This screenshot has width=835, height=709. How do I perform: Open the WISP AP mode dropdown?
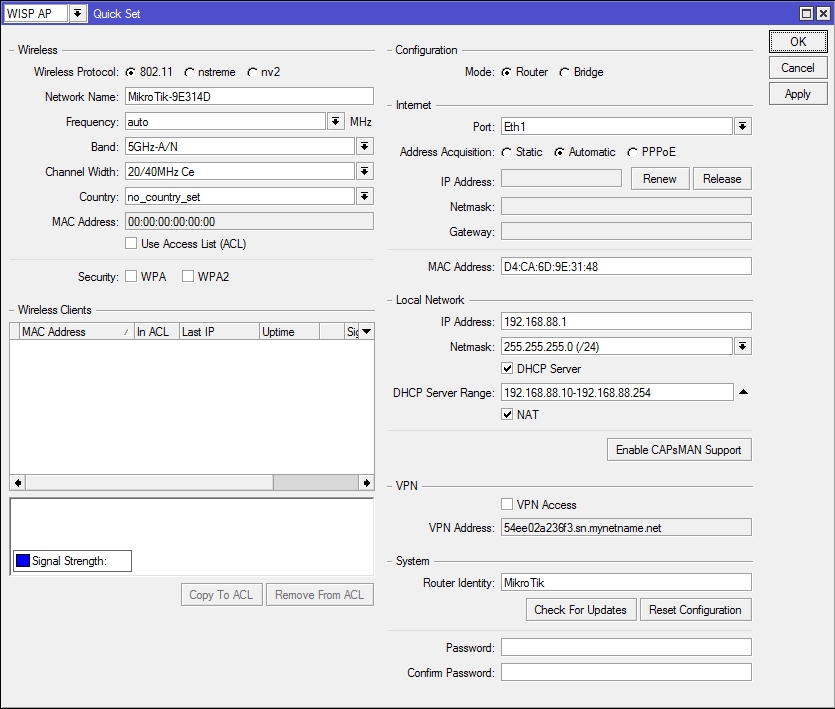pos(77,14)
